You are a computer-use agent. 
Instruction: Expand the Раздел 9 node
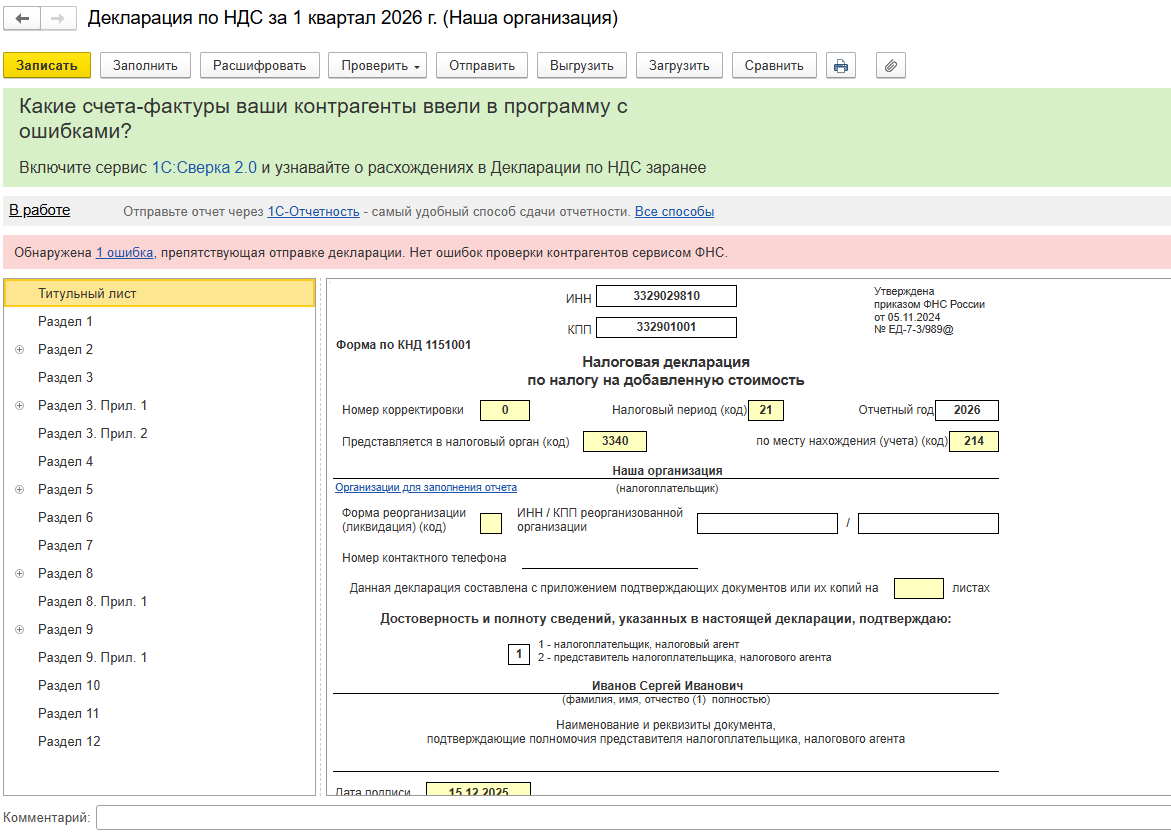pos(20,630)
